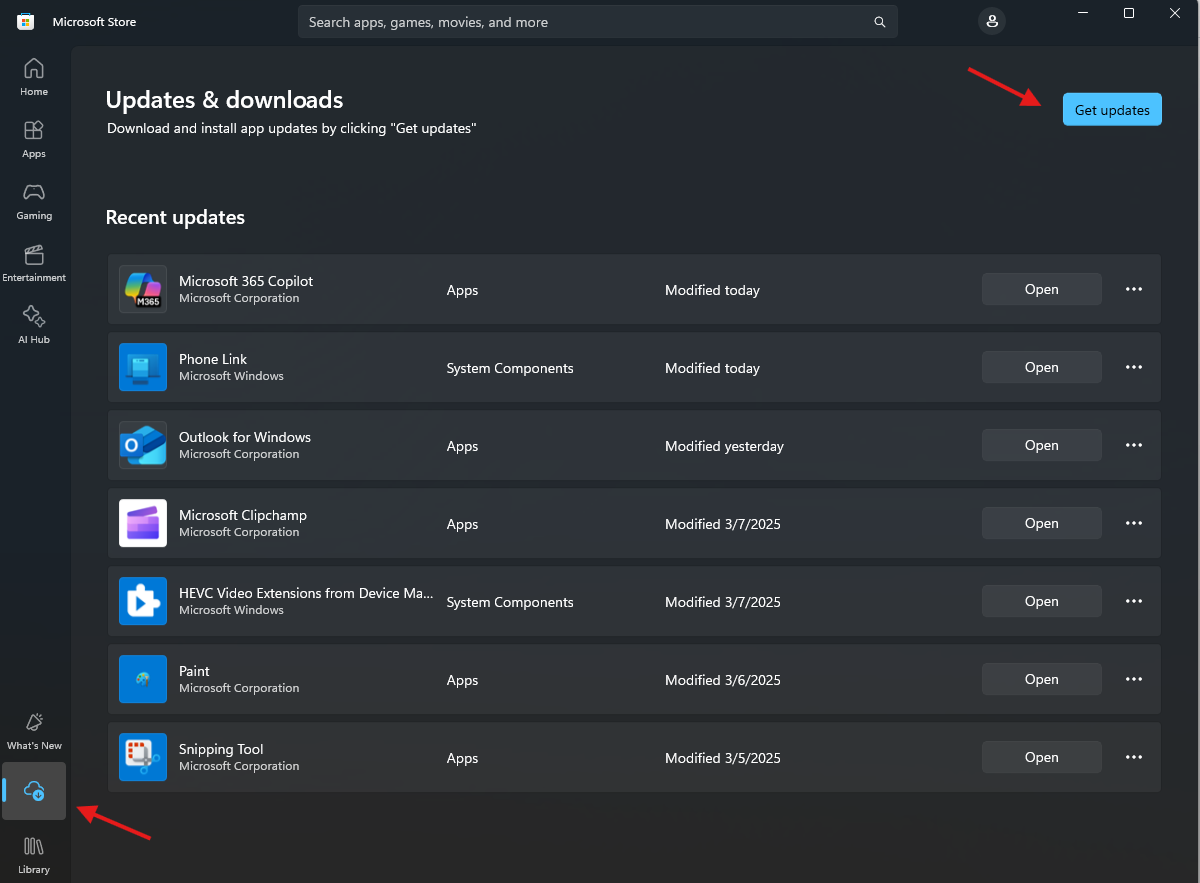Click the HEVC Video Extensions app name
Screen dimensions: 1200x883
click(306, 593)
